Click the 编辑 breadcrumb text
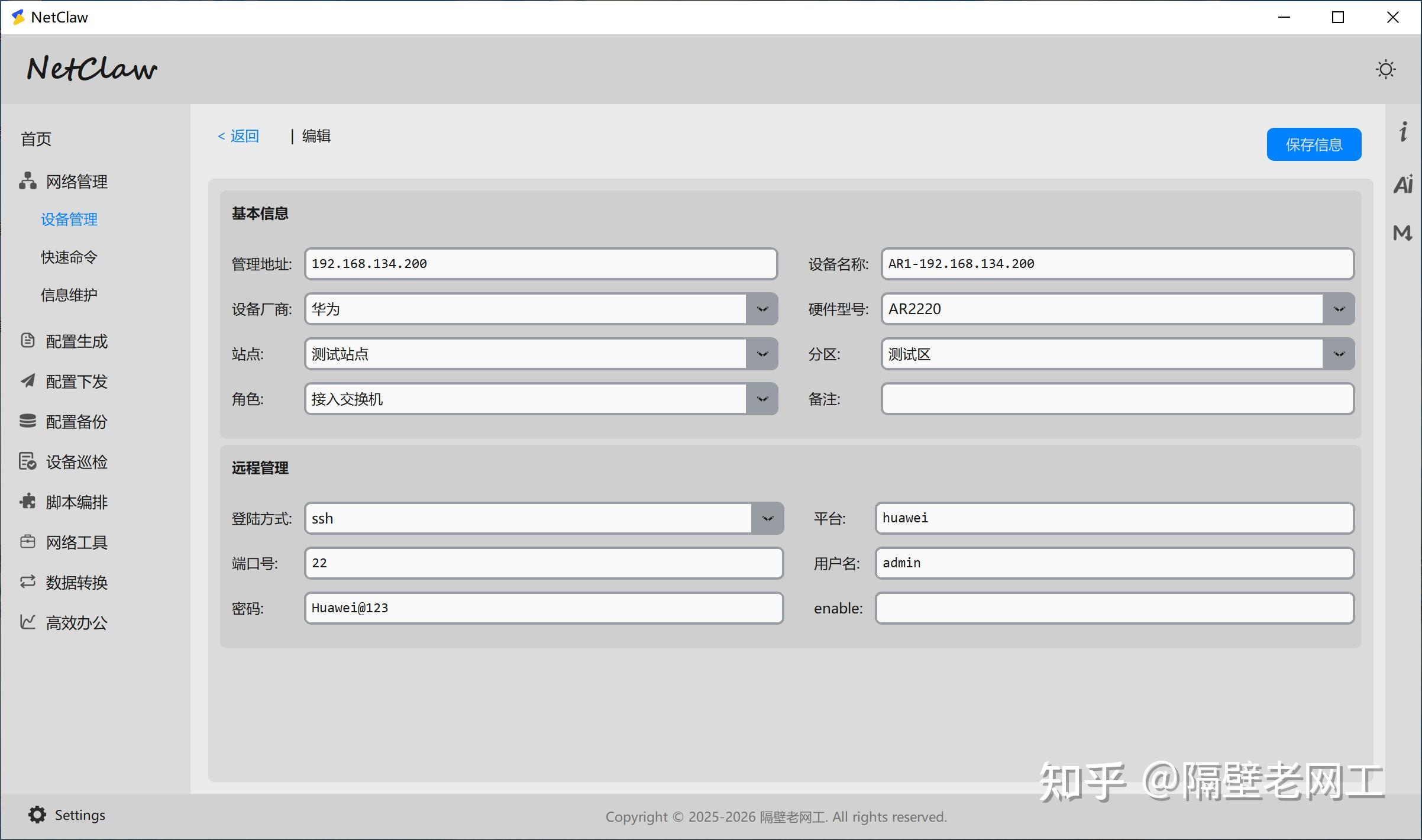 pos(316,136)
